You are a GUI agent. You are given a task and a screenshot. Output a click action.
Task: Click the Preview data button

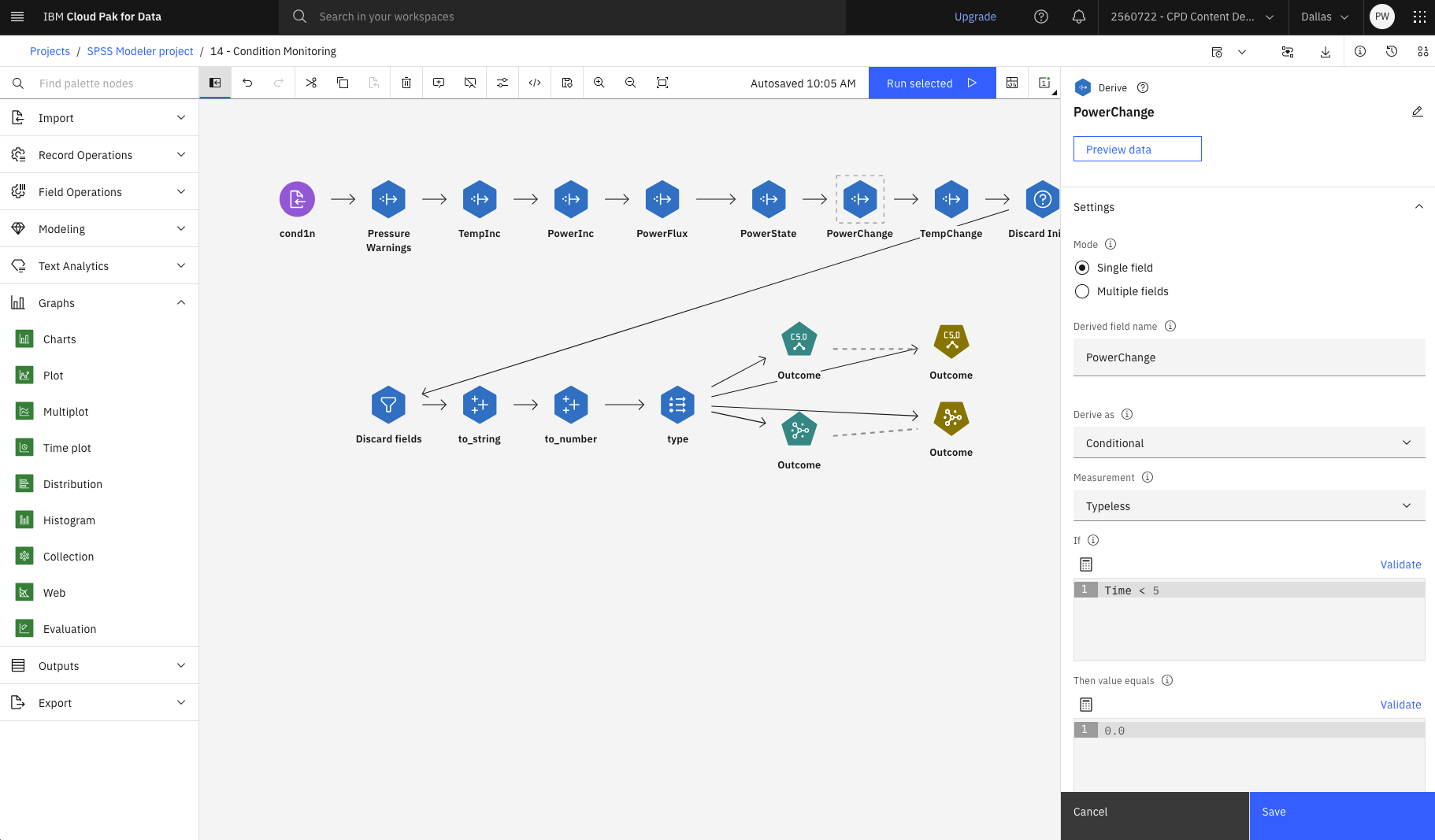(x=1137, y=150)
